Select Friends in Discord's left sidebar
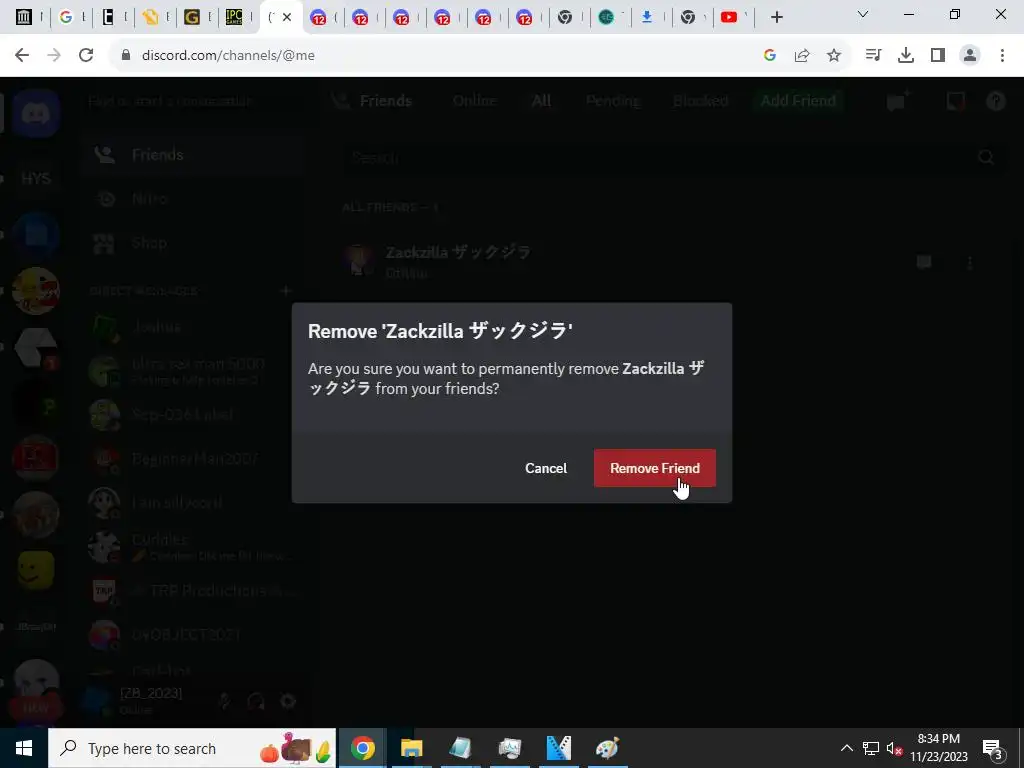The width and height of the screenshot is (1024, 768). (193, 155)
